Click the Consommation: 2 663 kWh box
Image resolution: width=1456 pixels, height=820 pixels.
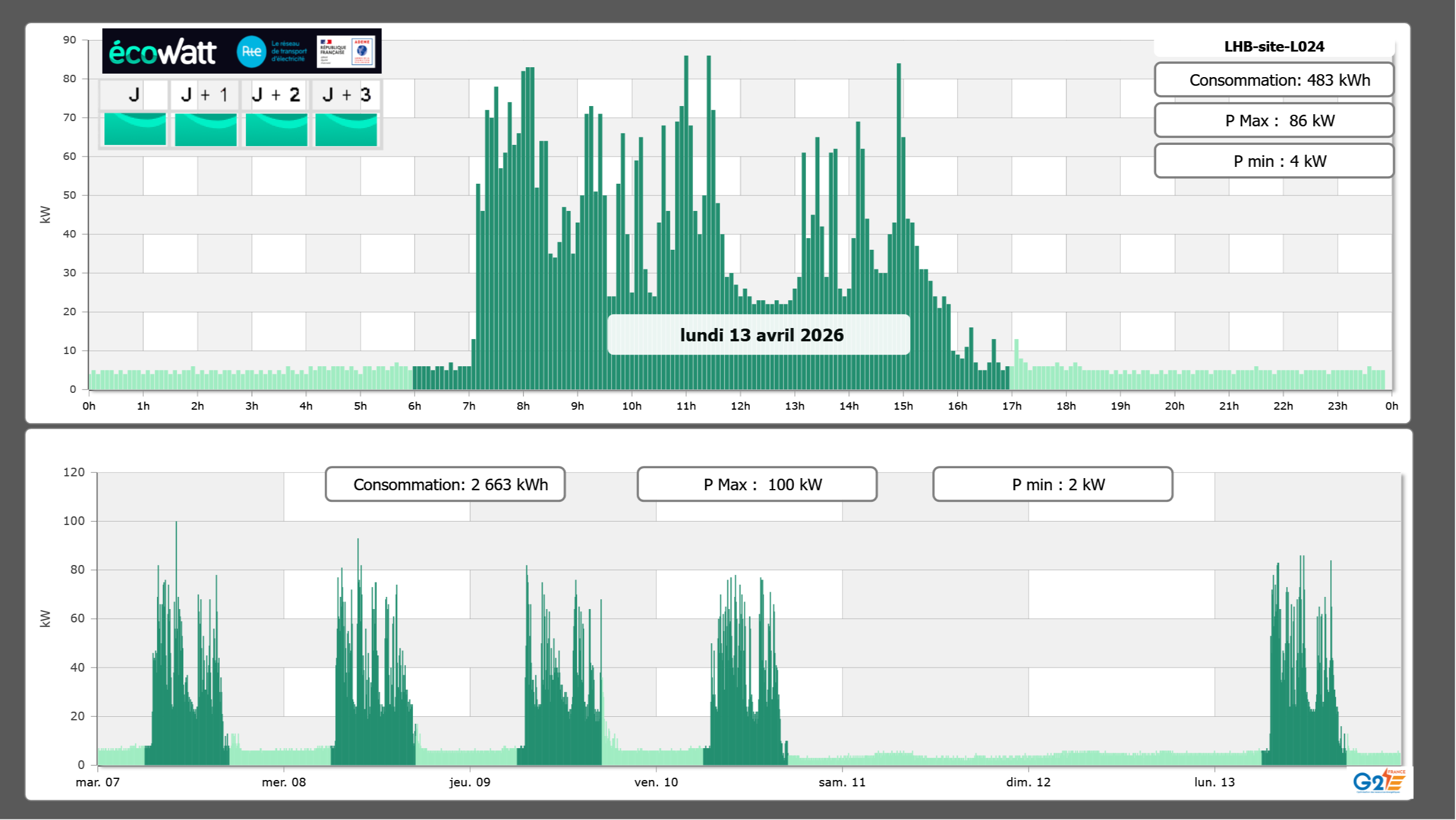[445, 484]
